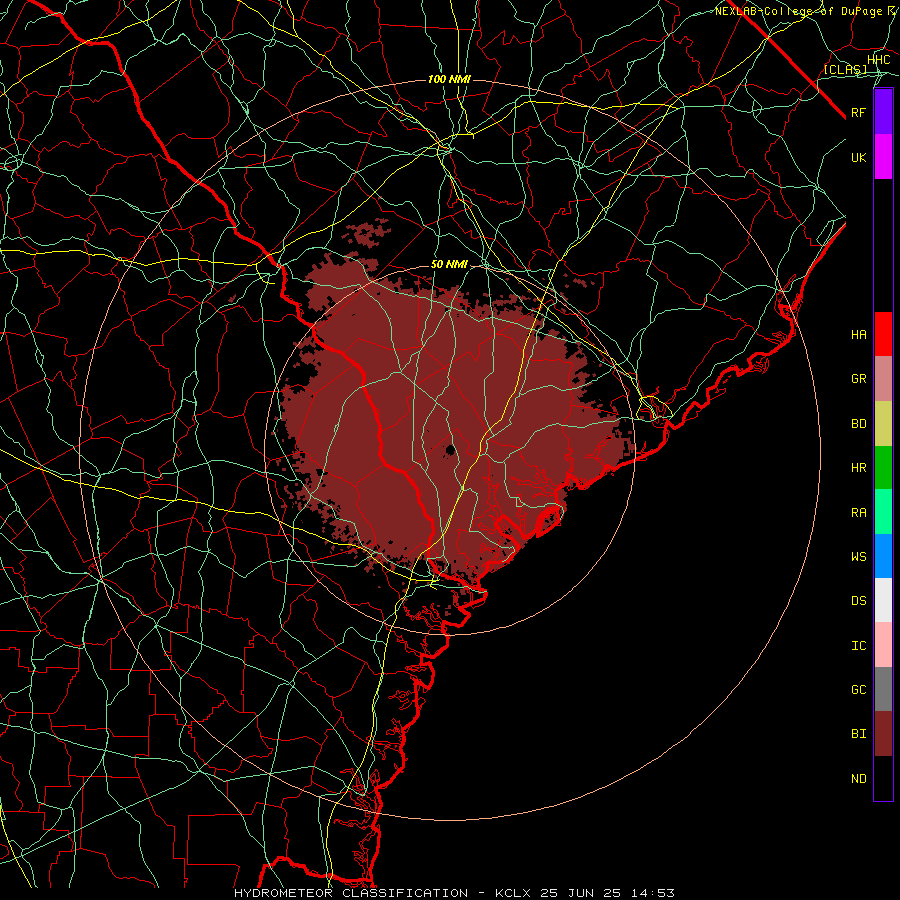Click the BI legend label
This screenshot has height=900, width=900.
tap(859, 734)
